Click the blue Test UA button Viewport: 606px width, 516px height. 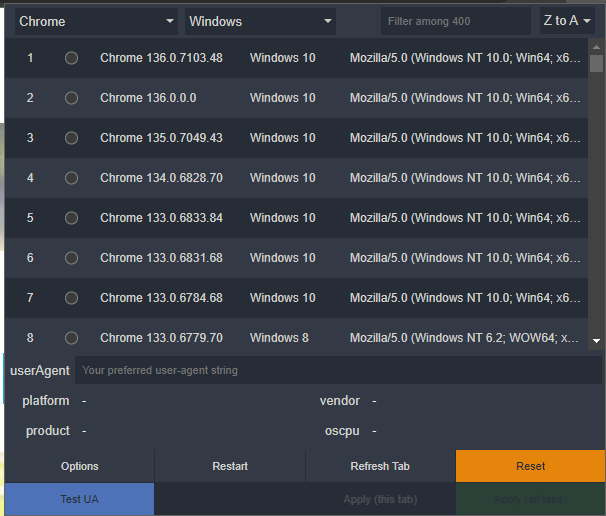click(80, 499)
